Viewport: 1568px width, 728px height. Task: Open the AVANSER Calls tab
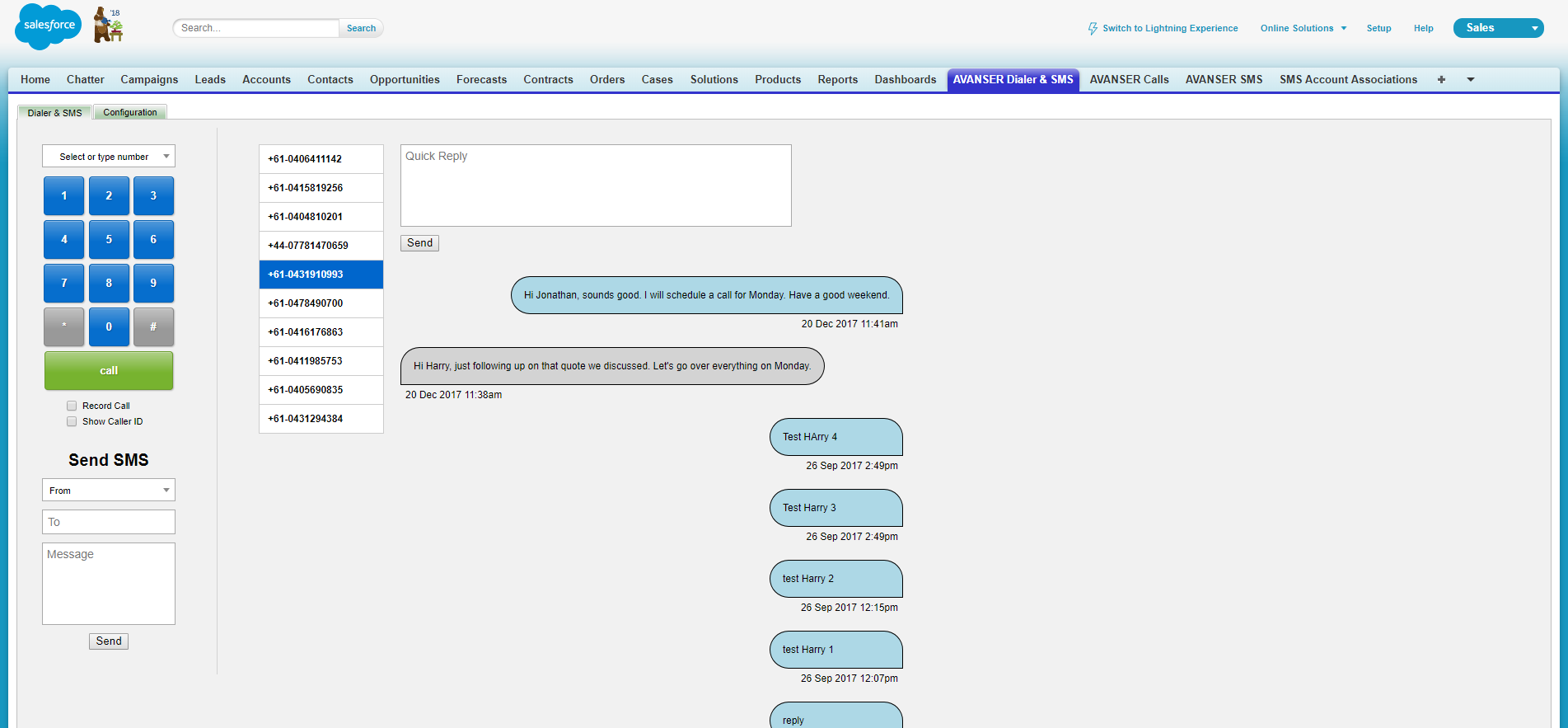[x=1130, y=79]
